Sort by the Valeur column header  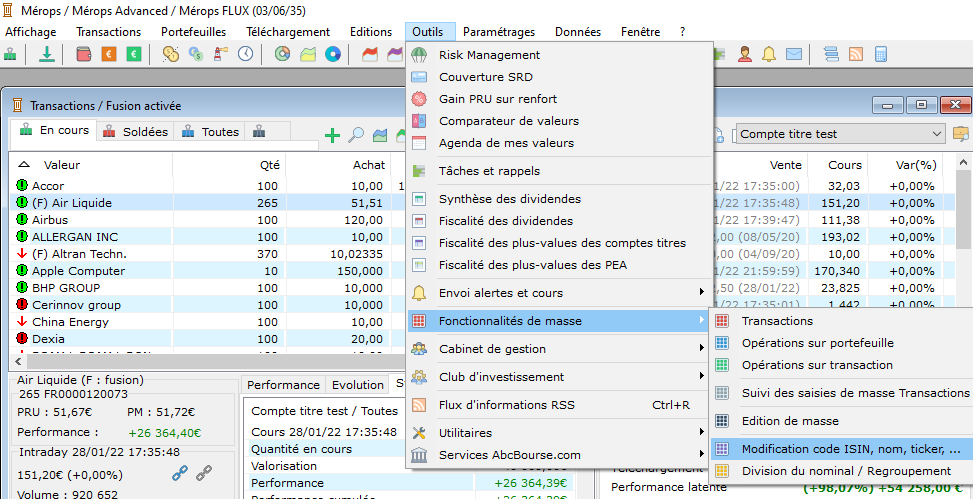[x=91, y=165]
